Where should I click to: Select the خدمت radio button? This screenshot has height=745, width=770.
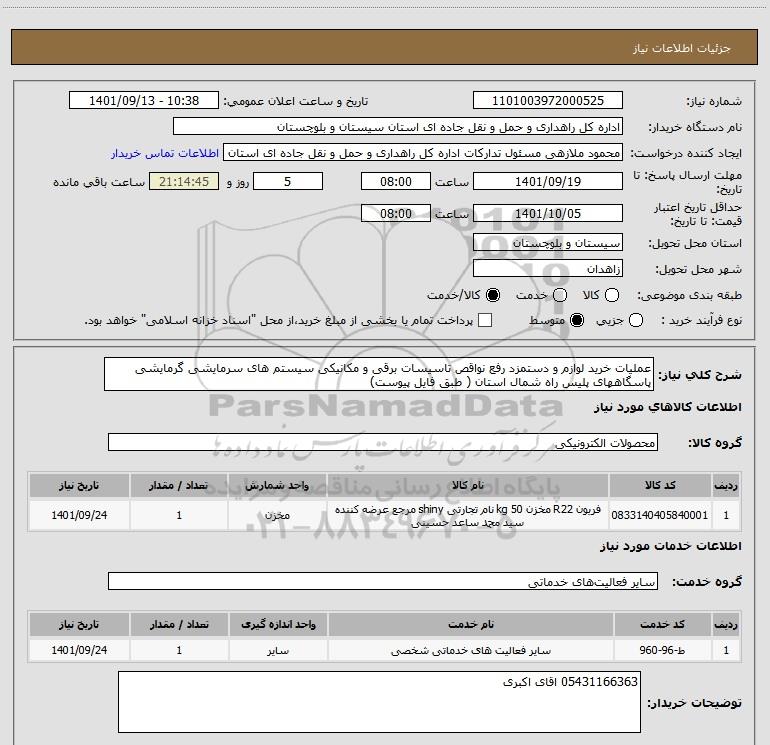pos(560,295)
